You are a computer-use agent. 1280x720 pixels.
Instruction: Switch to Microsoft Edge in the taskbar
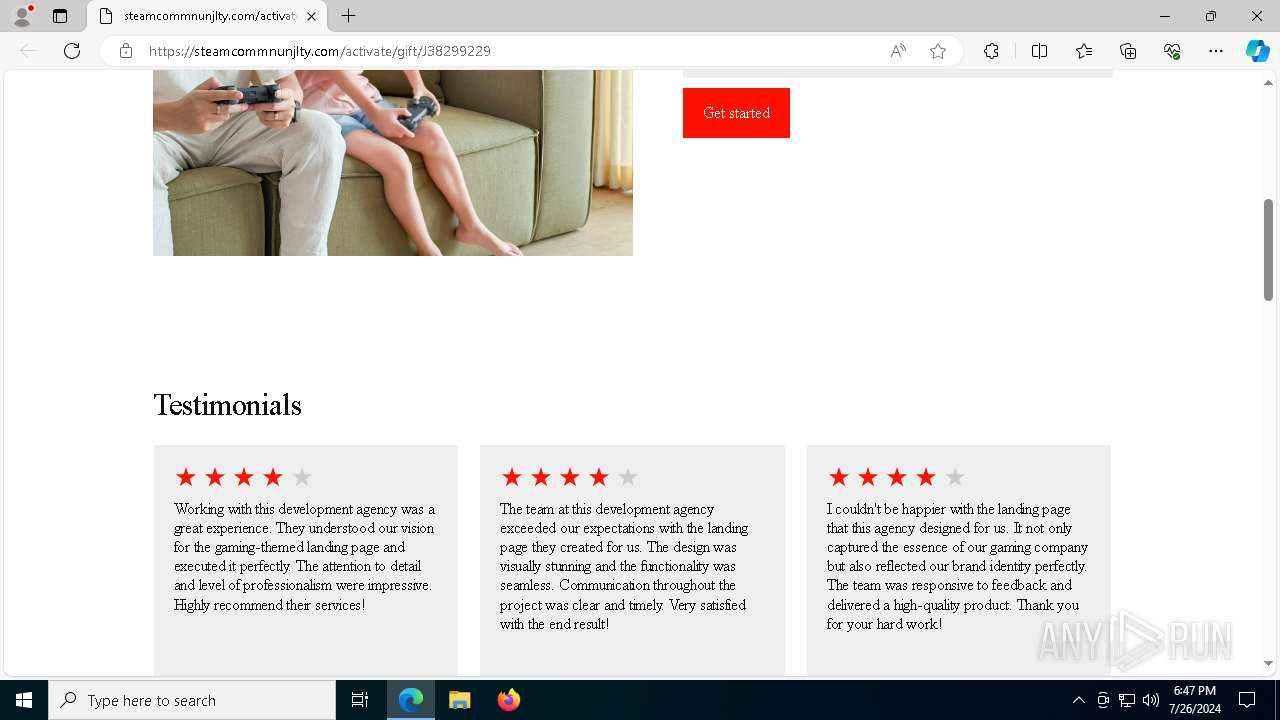[x=411, y=700]
